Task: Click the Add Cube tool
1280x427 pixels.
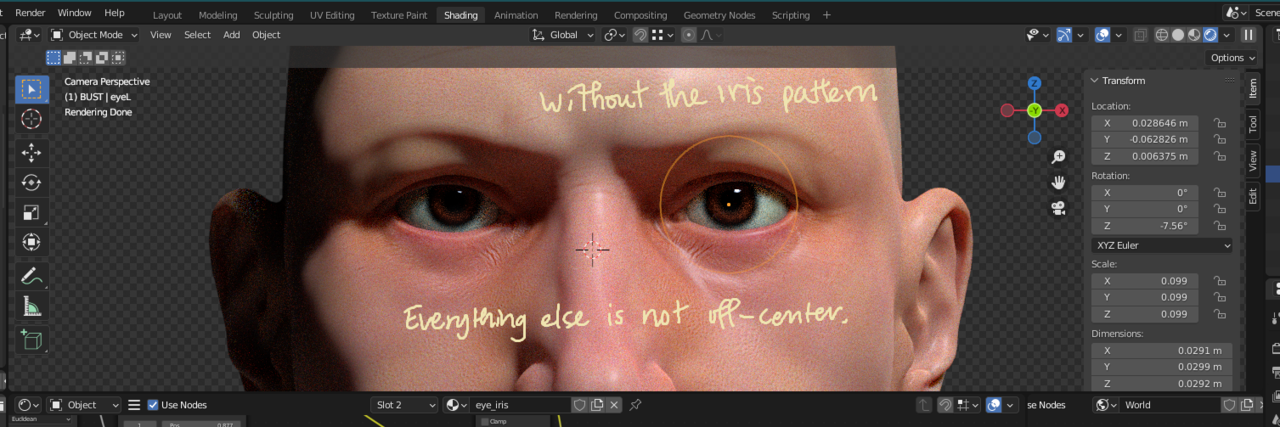Action: click(x=31, y=340)
